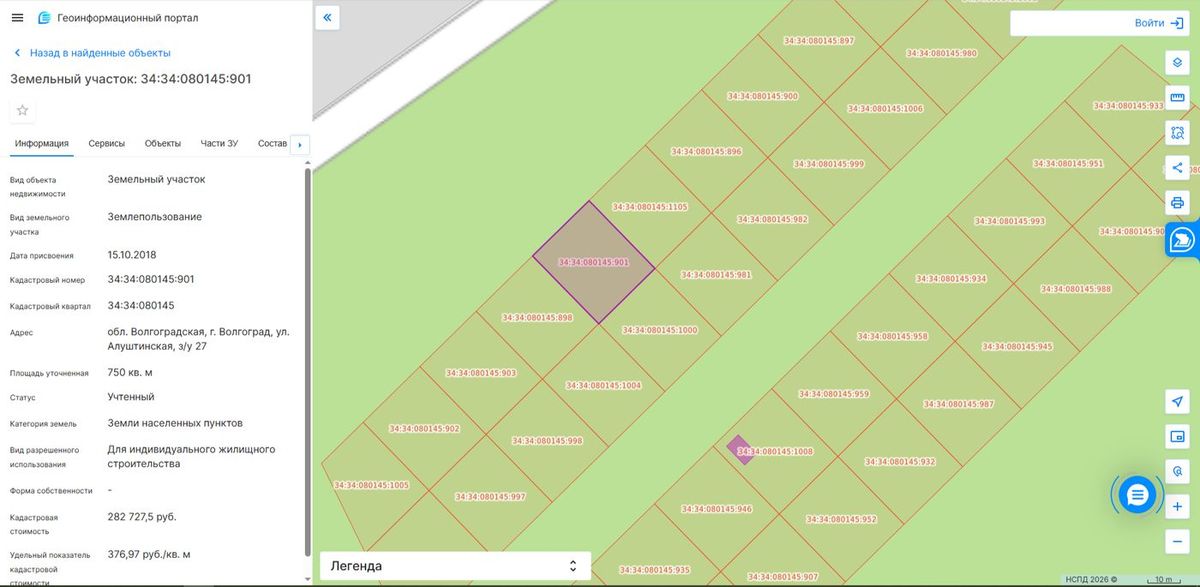Select parcel 34:34:080145:1004 on the map
Viewport: 1200px width, 587px height.
pyautogui.click(x=603, y=385)
